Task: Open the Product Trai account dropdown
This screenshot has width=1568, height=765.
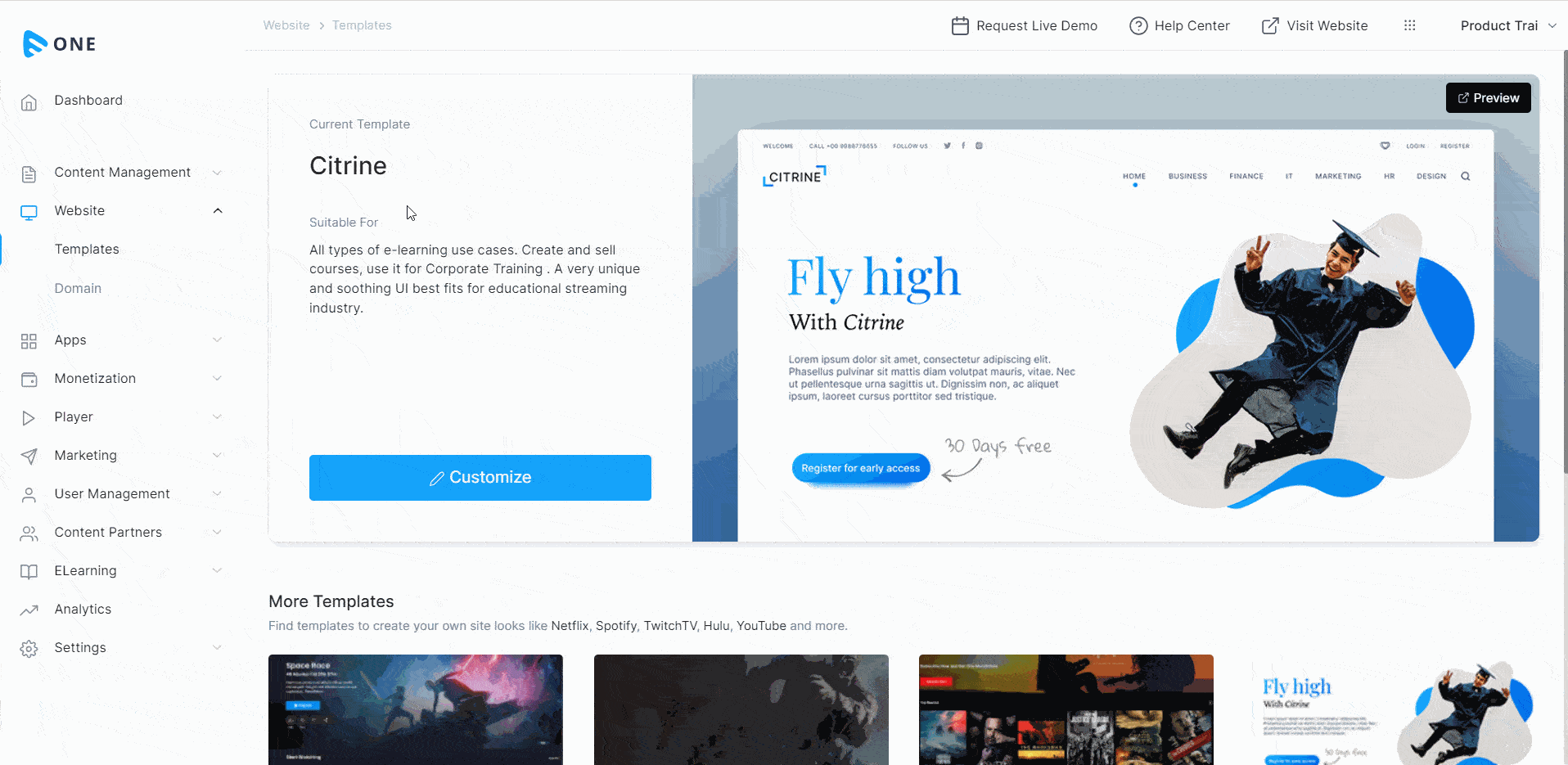Action: point(1508,25)
